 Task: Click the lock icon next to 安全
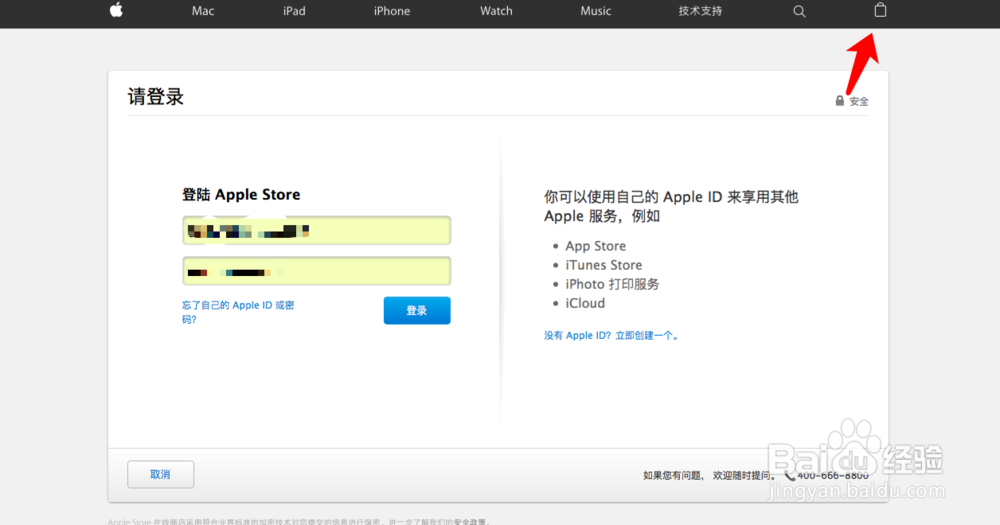coord(839,101)
